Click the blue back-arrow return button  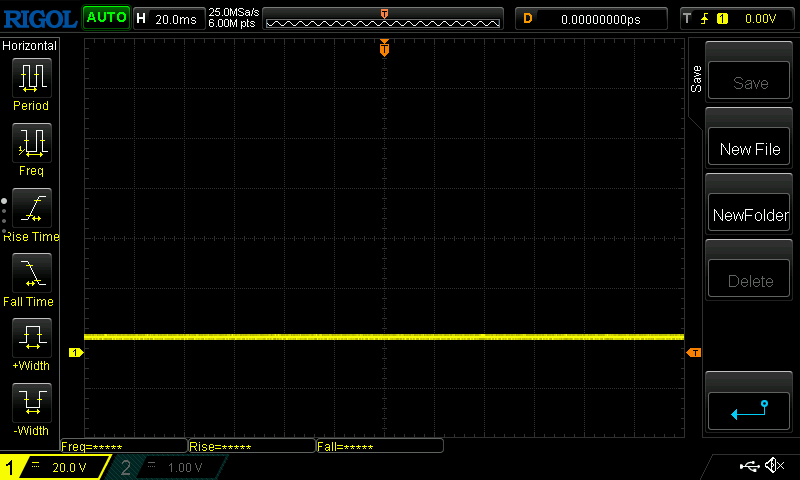click(748, 411)
